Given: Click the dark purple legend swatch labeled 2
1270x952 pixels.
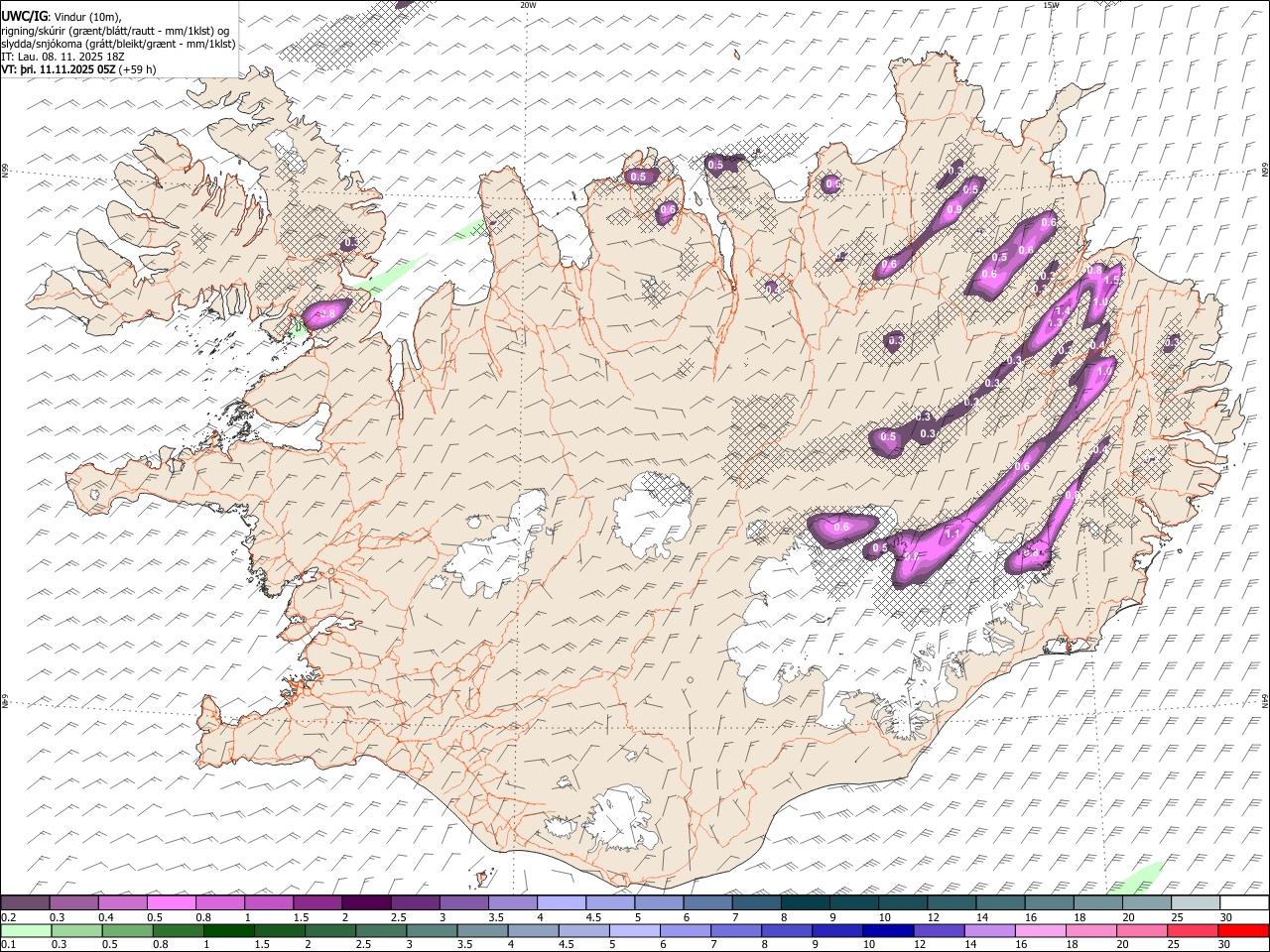Looking at the screenshot, I should 366,902.
